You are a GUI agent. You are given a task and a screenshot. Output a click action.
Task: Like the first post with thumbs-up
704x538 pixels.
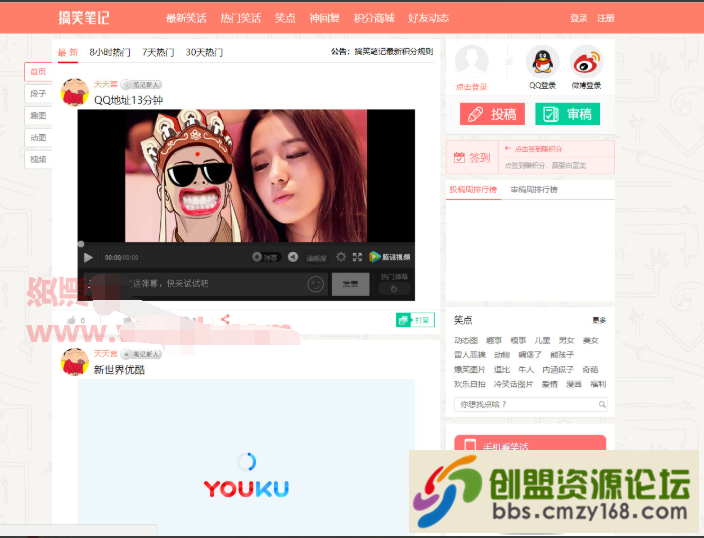point(71,320)
